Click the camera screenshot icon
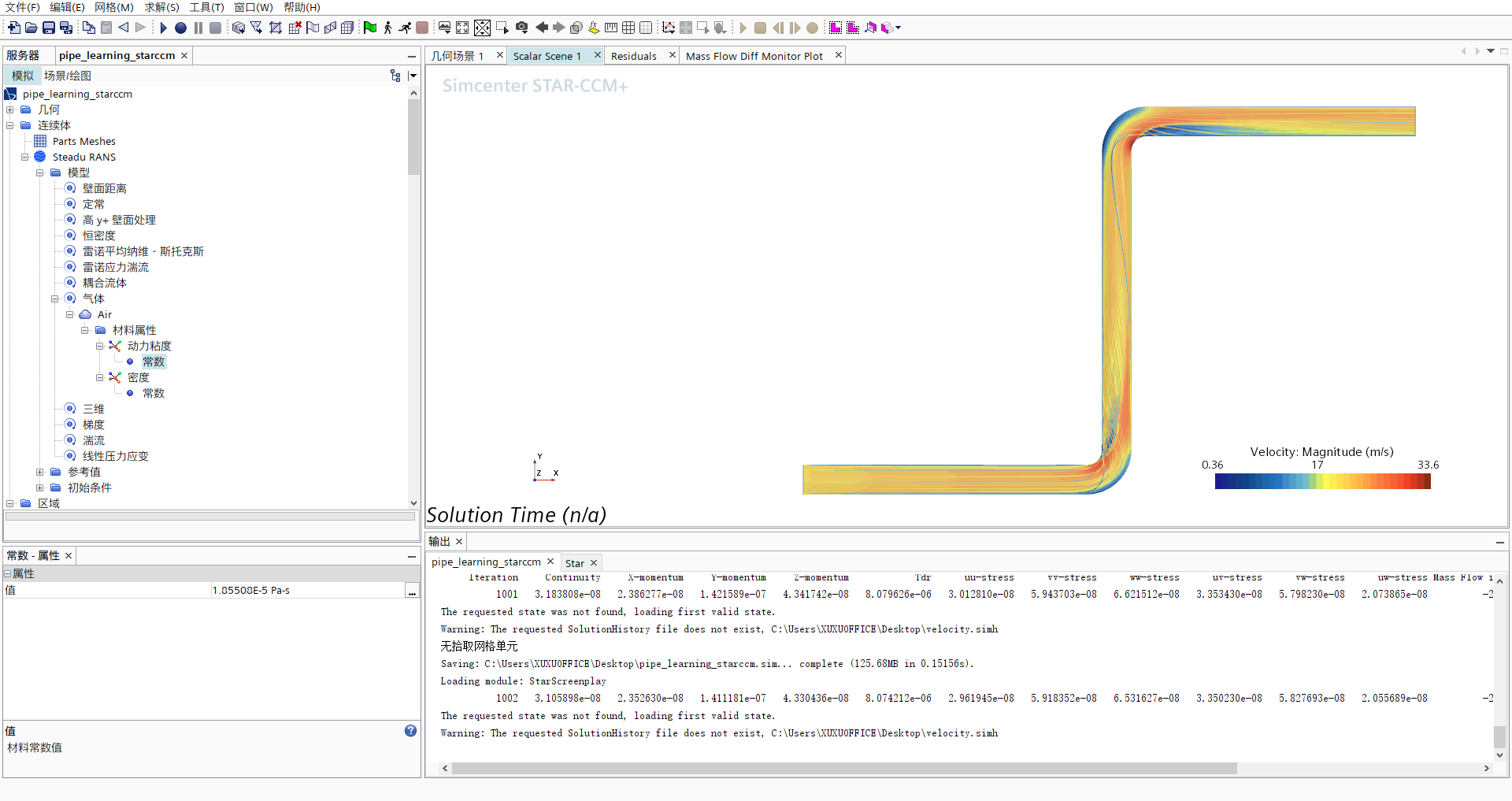Image resolution: width=1512 pixels, height=801 pixels. click(x=521, y=28)
